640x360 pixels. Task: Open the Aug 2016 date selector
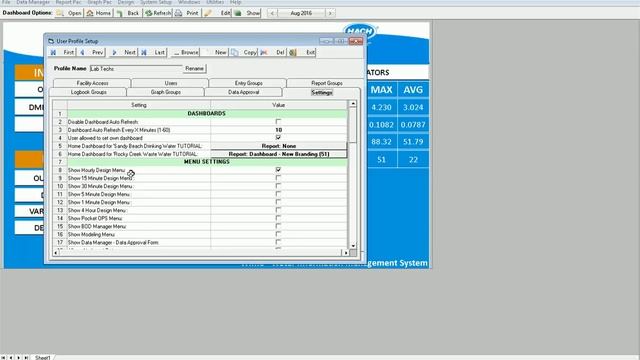click(301, 13)
